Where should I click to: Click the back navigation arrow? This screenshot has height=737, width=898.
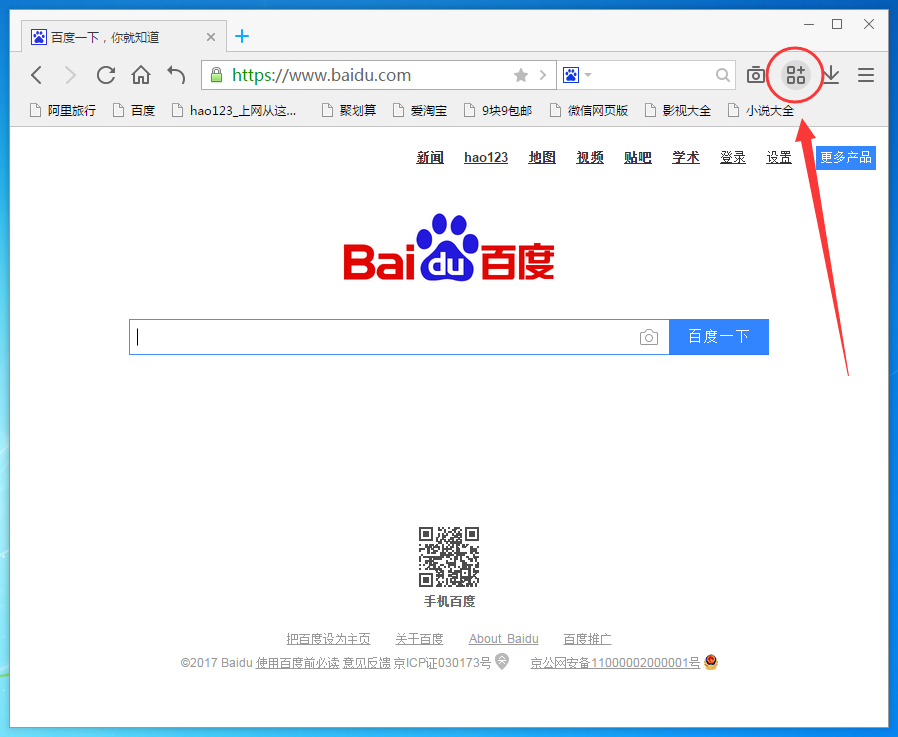37,75
